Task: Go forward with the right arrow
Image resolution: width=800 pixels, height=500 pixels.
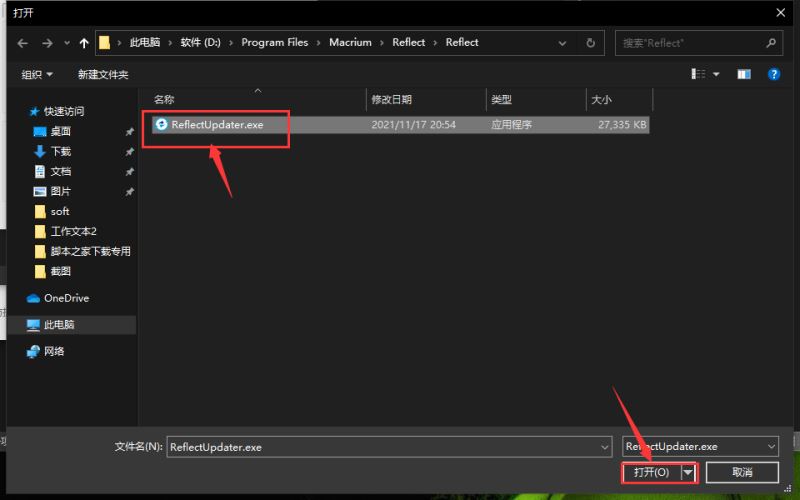Action: 47,43
